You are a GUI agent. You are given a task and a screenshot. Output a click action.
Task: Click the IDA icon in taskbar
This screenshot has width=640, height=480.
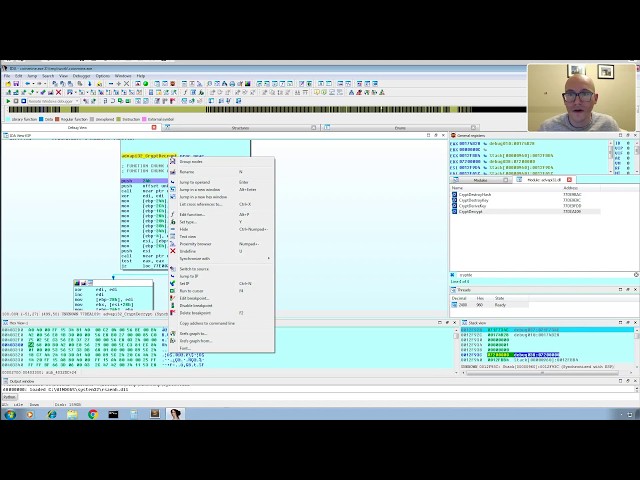coord(176,414)
